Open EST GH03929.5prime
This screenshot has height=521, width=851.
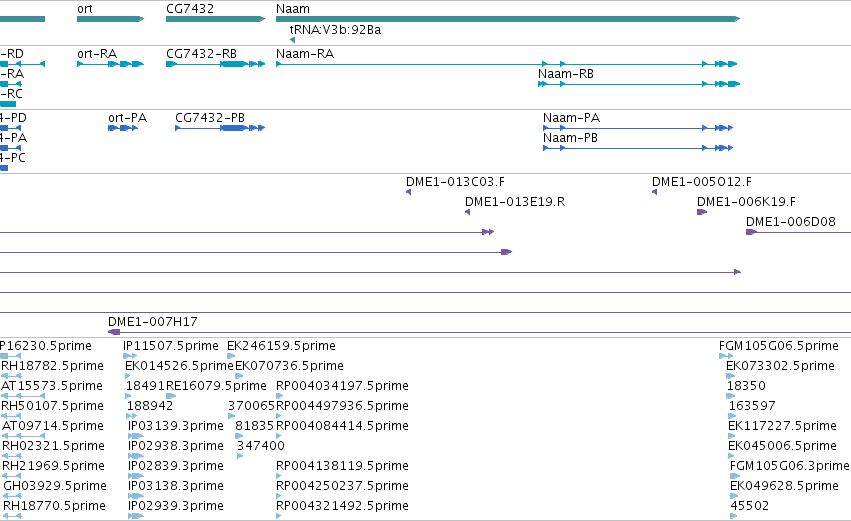click(55, 486)
